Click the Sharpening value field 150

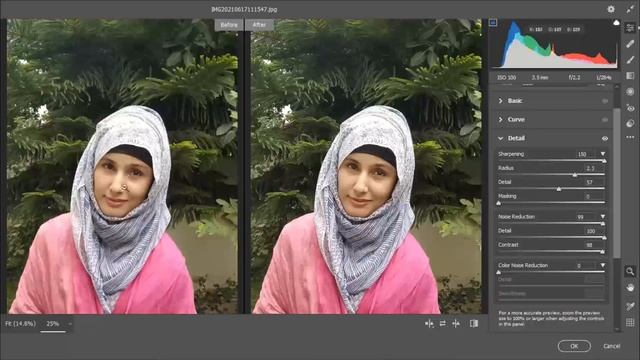pos(585,154)
